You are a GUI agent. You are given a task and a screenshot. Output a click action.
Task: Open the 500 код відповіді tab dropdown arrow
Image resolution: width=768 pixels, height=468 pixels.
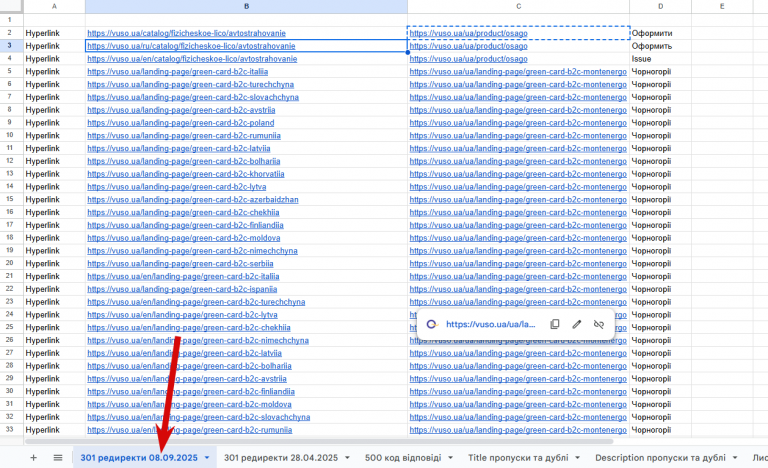[450, 458]
